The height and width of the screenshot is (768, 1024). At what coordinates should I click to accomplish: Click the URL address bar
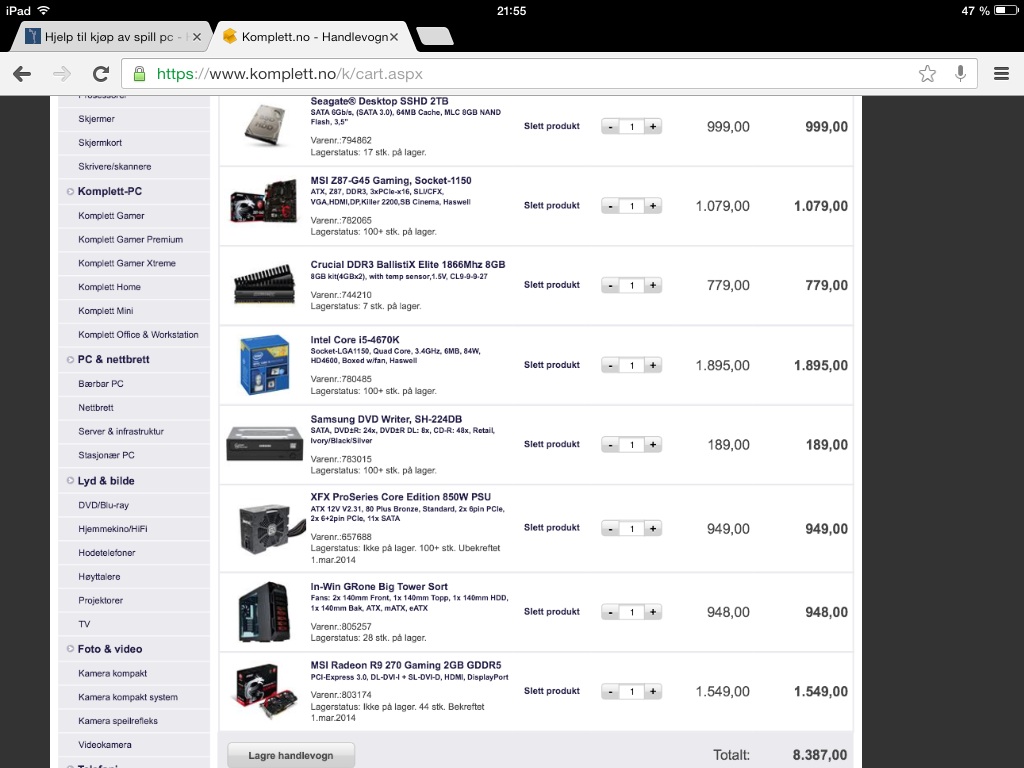tap(549, 74)
